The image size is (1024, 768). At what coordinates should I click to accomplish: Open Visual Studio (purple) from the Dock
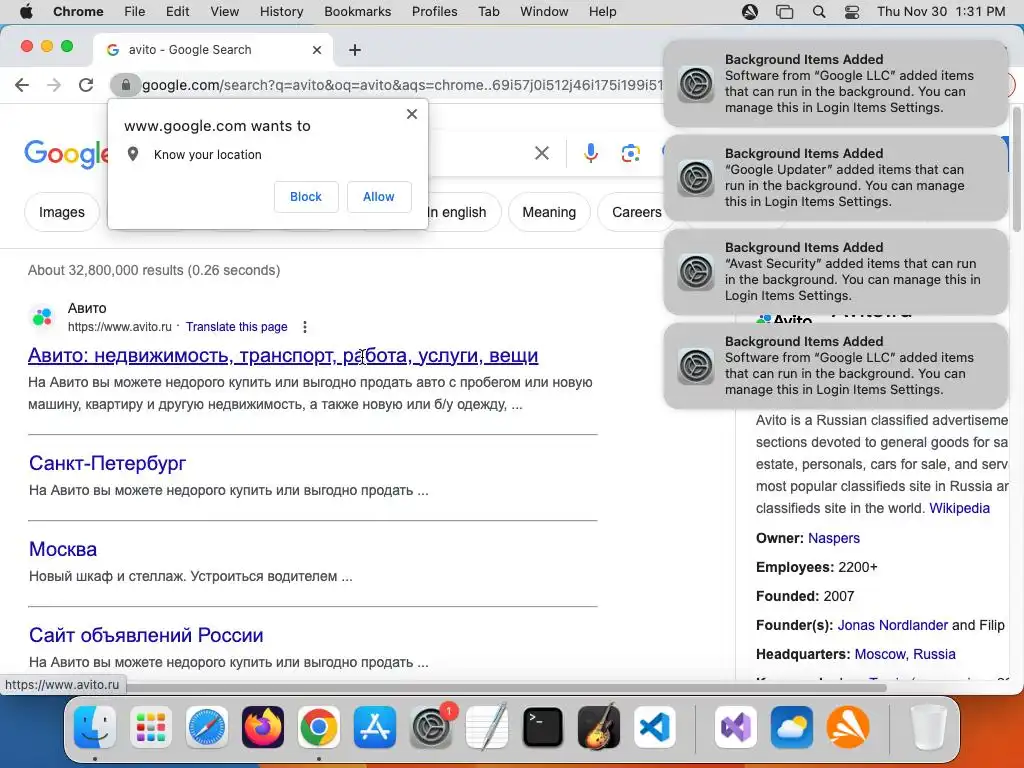click(x=736, y=726)
